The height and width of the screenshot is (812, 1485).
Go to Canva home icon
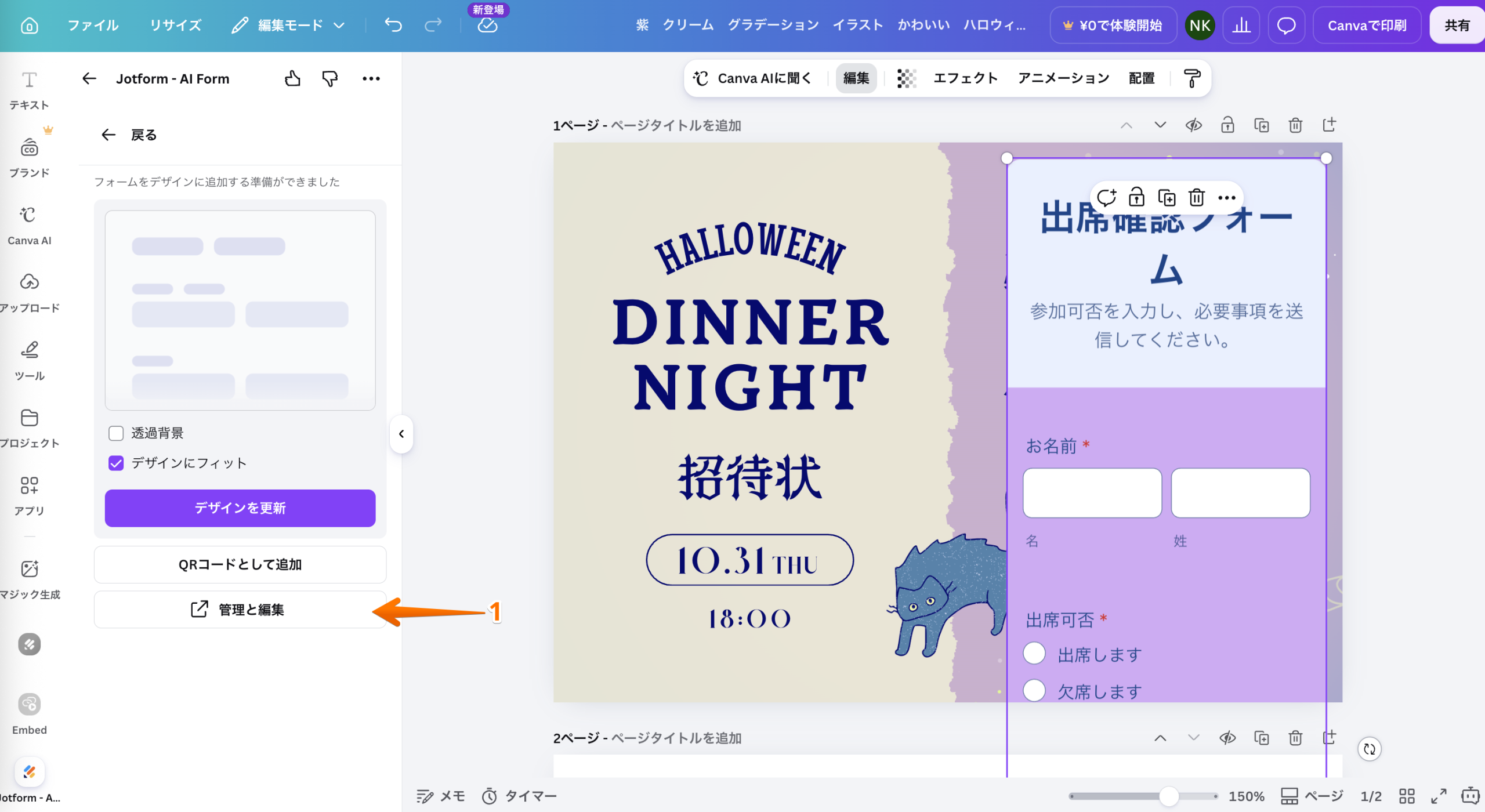click(x=29, y=26)
